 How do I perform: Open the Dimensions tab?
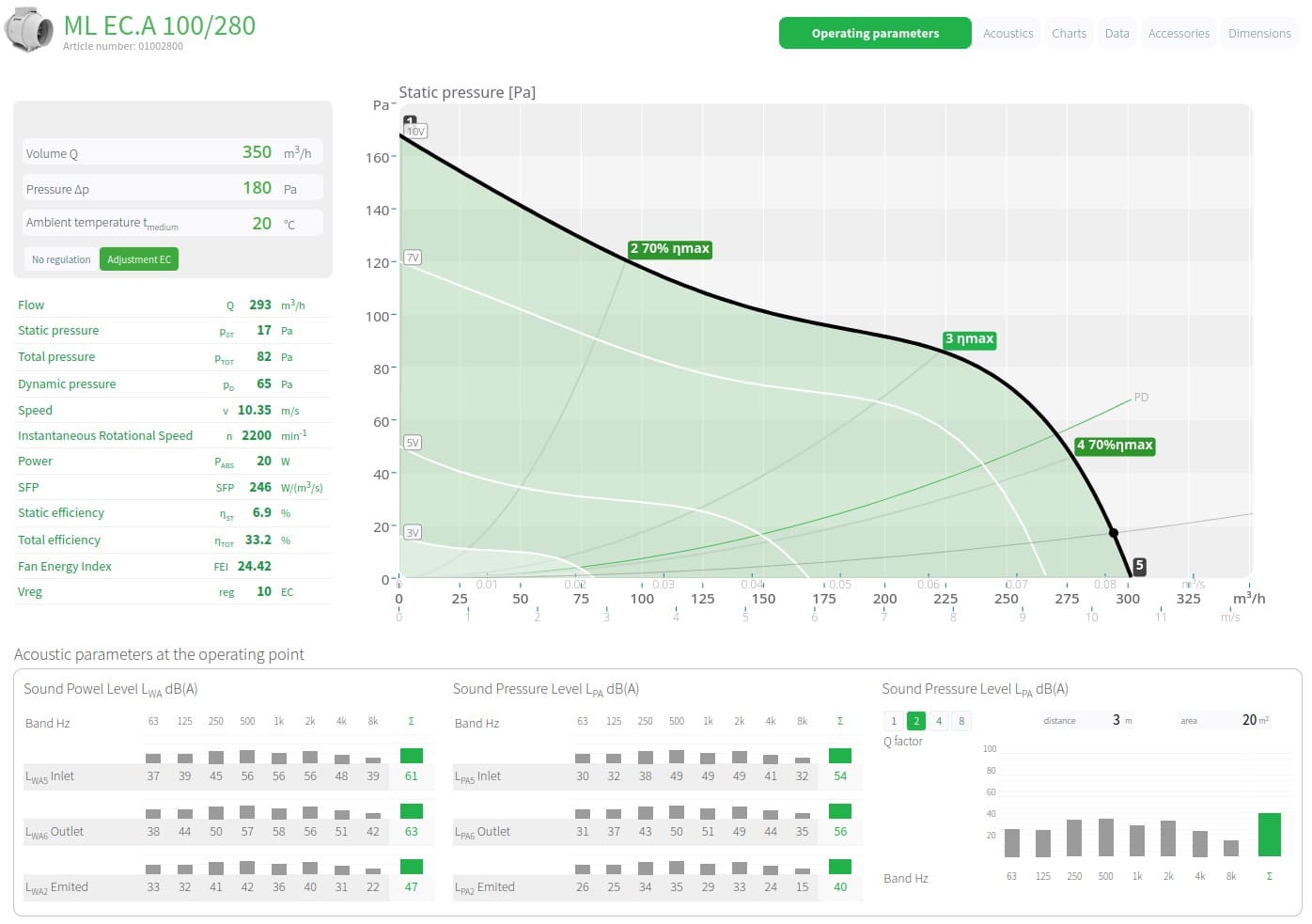(x=1259, y=34)
